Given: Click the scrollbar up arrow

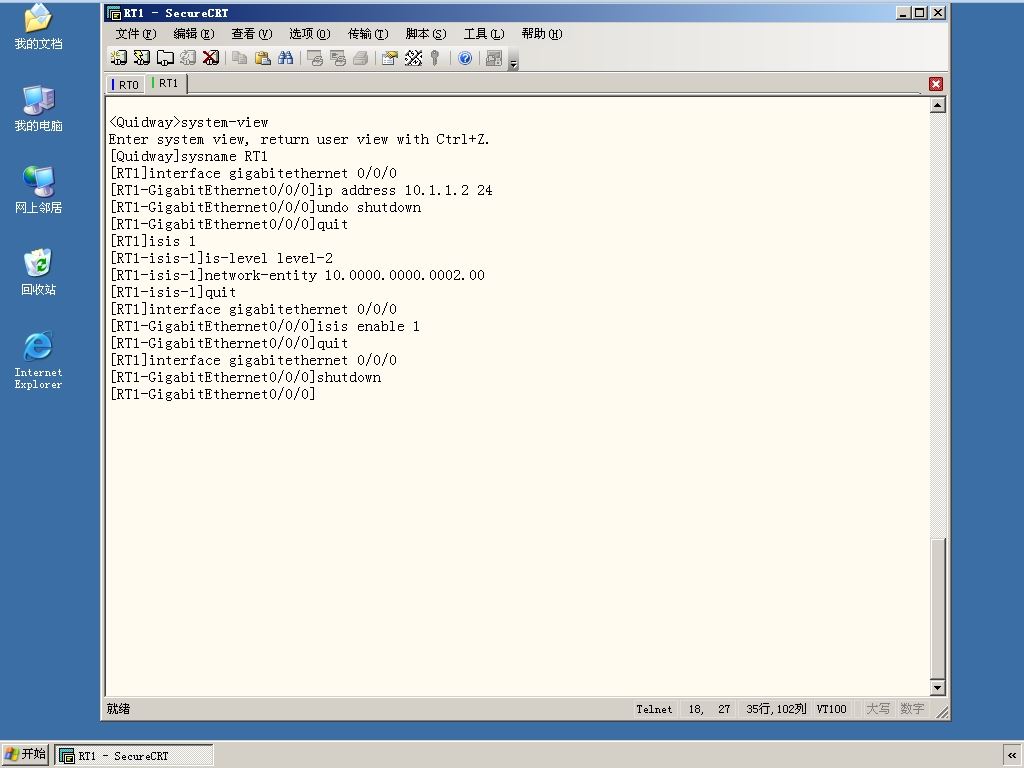Looking at the screenshot, I should 938,105.
